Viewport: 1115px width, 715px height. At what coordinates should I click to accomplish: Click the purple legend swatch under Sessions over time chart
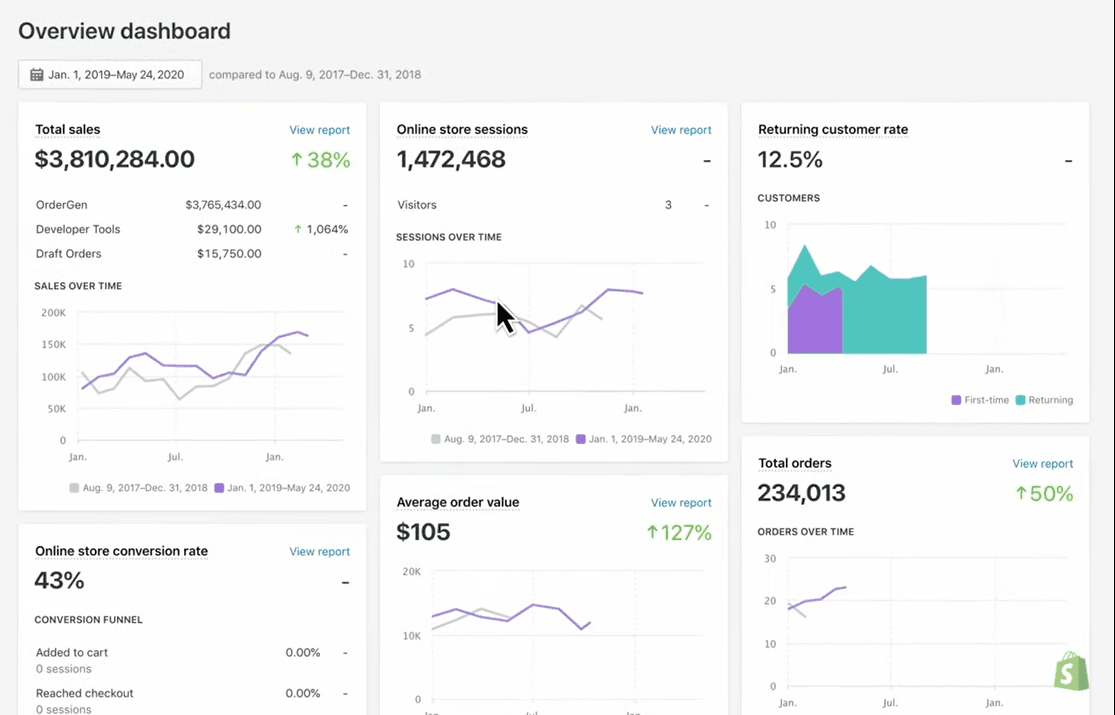click(581, 439)
